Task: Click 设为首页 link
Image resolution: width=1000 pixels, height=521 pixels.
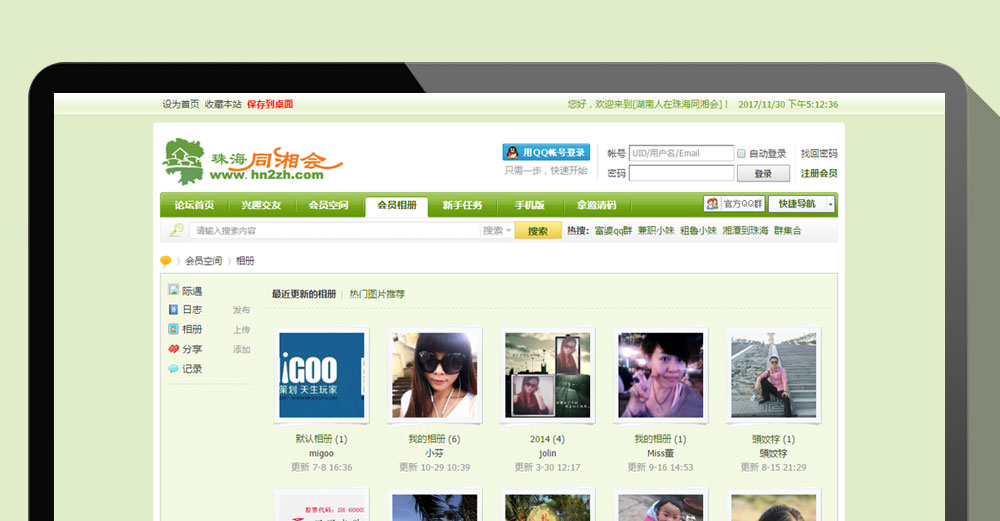Action: [180, 104]
